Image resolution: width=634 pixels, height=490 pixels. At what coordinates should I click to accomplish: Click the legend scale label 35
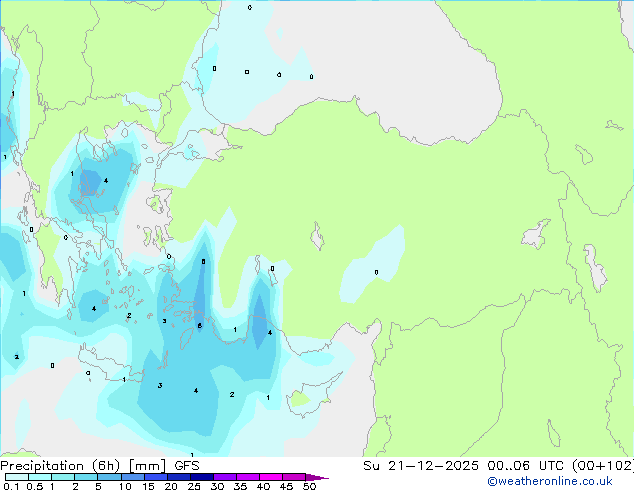[240, 486]
